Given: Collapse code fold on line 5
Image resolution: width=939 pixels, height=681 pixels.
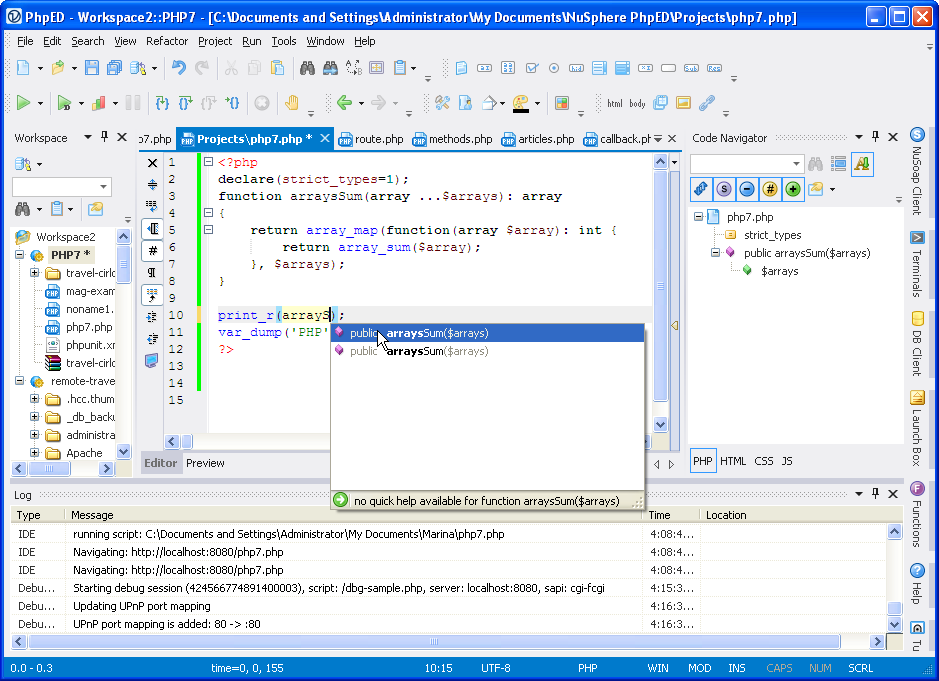Looking at the screenshot, I should tap(208, 229).
